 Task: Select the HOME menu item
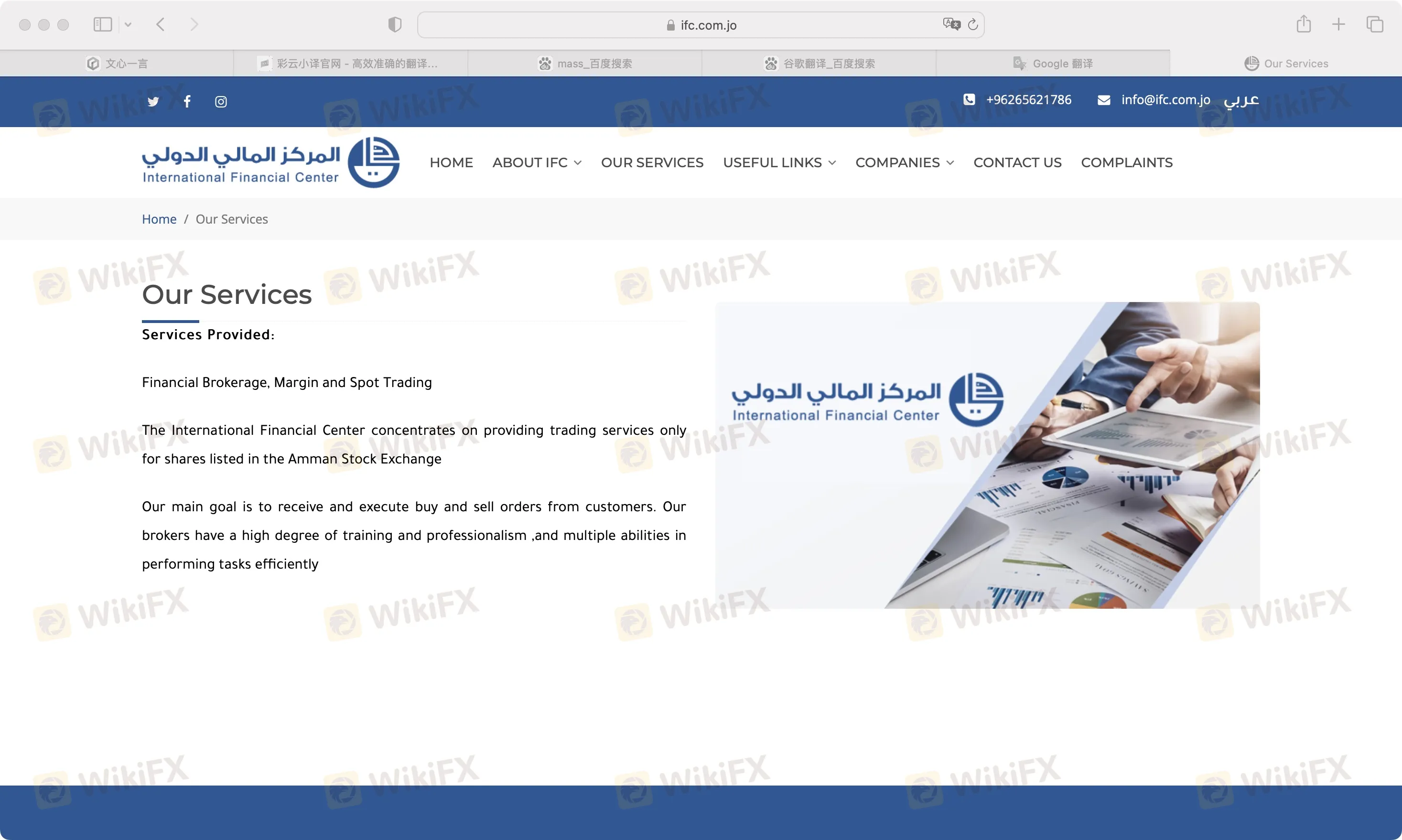coord(451,162)
